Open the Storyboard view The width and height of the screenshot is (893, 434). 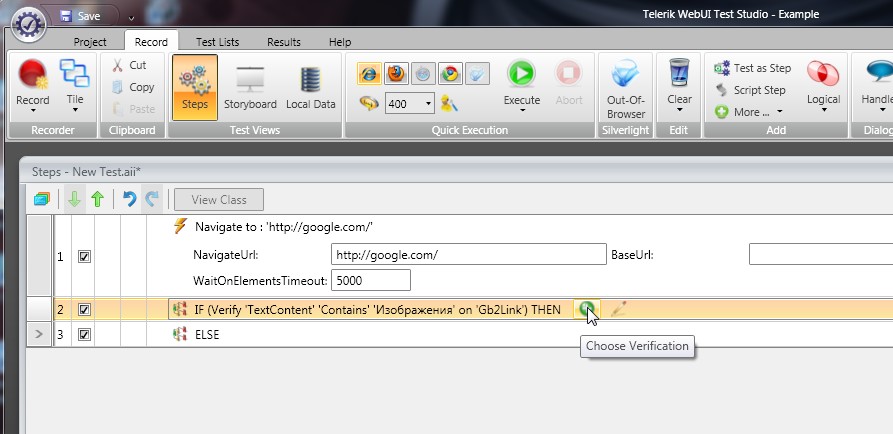pos(250,87)
